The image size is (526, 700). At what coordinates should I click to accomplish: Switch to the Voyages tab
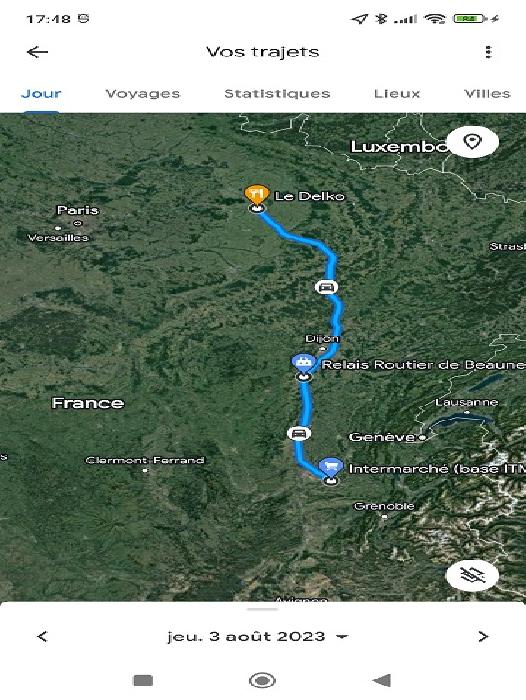[x=142, y=93]
